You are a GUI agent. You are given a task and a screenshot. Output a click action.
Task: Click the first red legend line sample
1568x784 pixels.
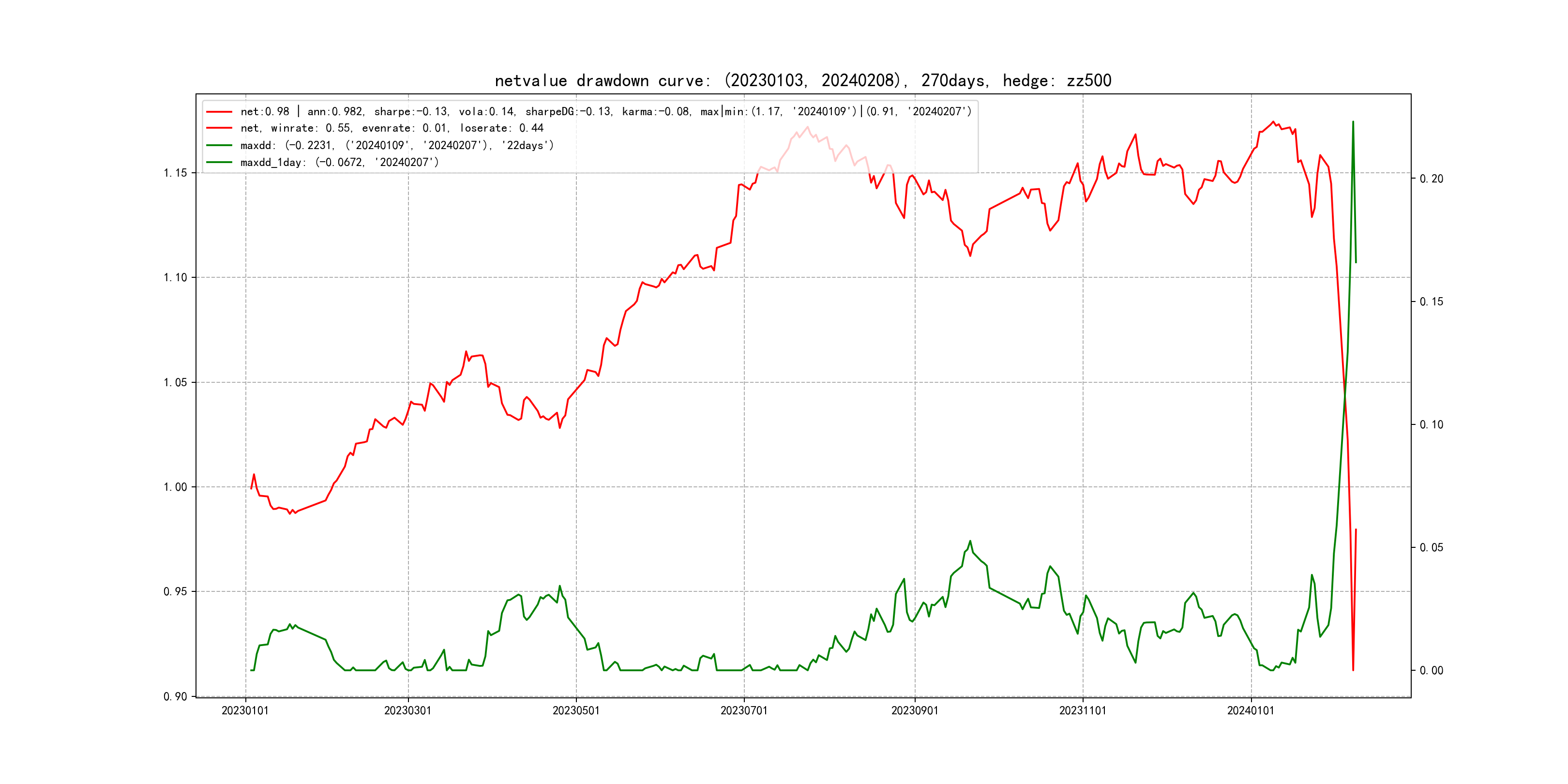pos(219,112)
